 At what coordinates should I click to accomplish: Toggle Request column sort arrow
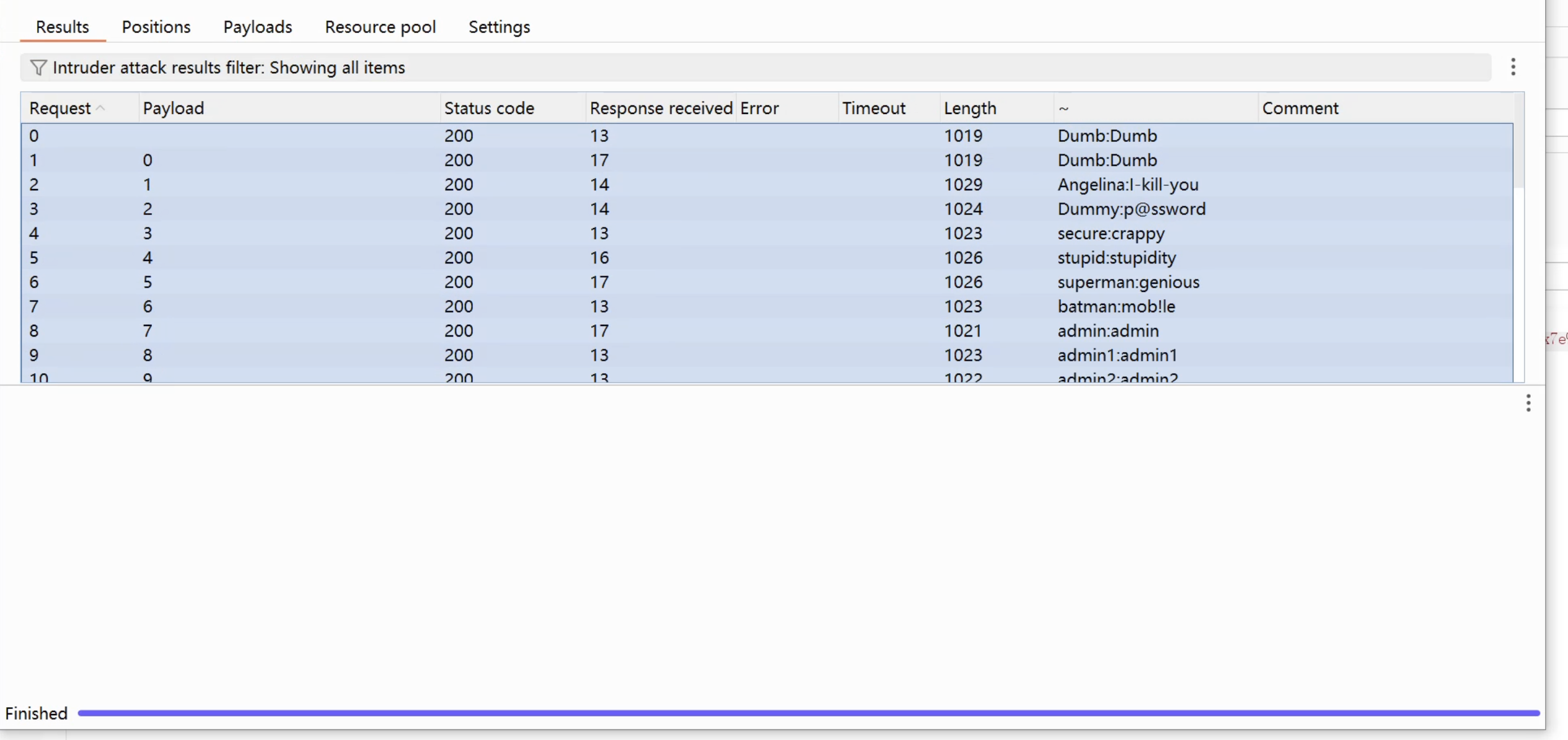[x=100, y=108]
